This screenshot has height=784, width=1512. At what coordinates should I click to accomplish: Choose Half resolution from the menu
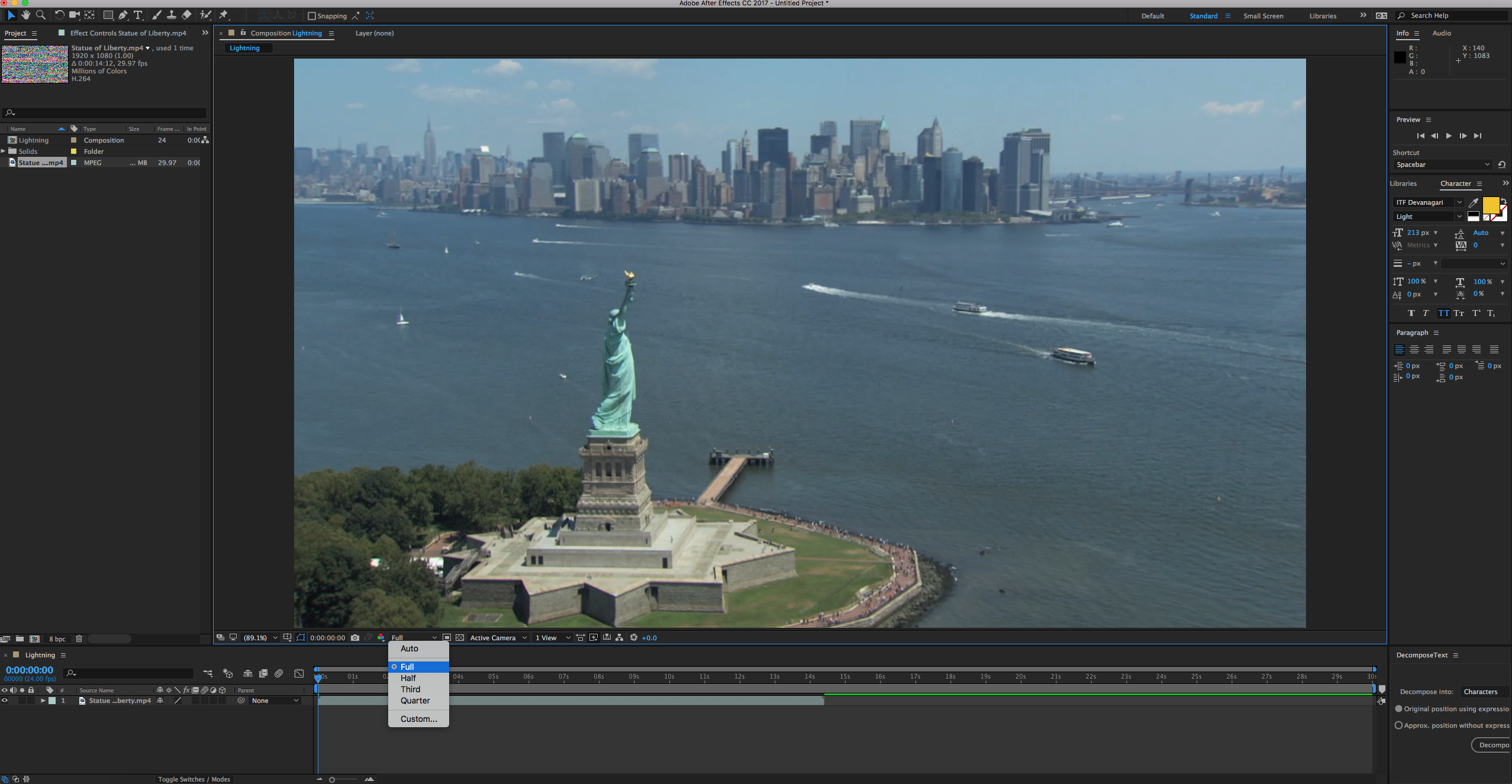(x=418, y=678)
